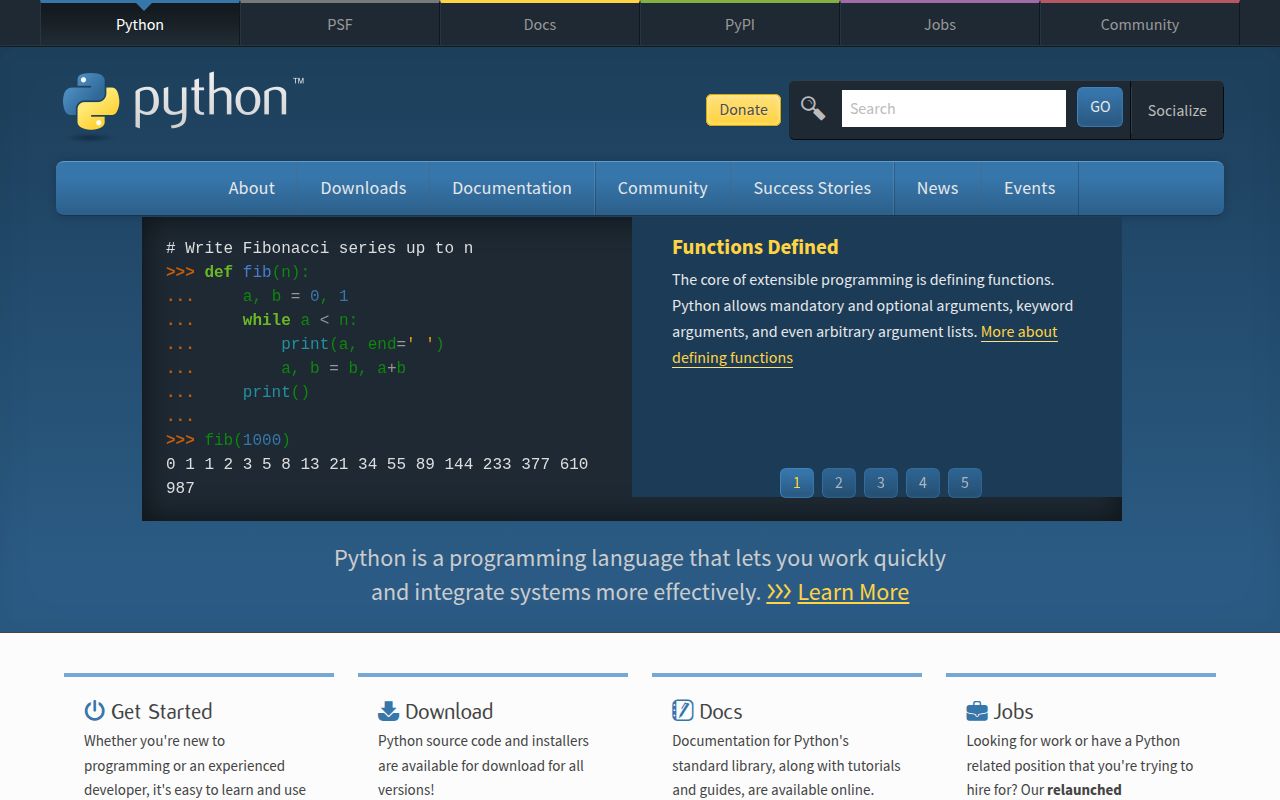
Task: Open the Python tab in top bar
Action: [140, 24]
